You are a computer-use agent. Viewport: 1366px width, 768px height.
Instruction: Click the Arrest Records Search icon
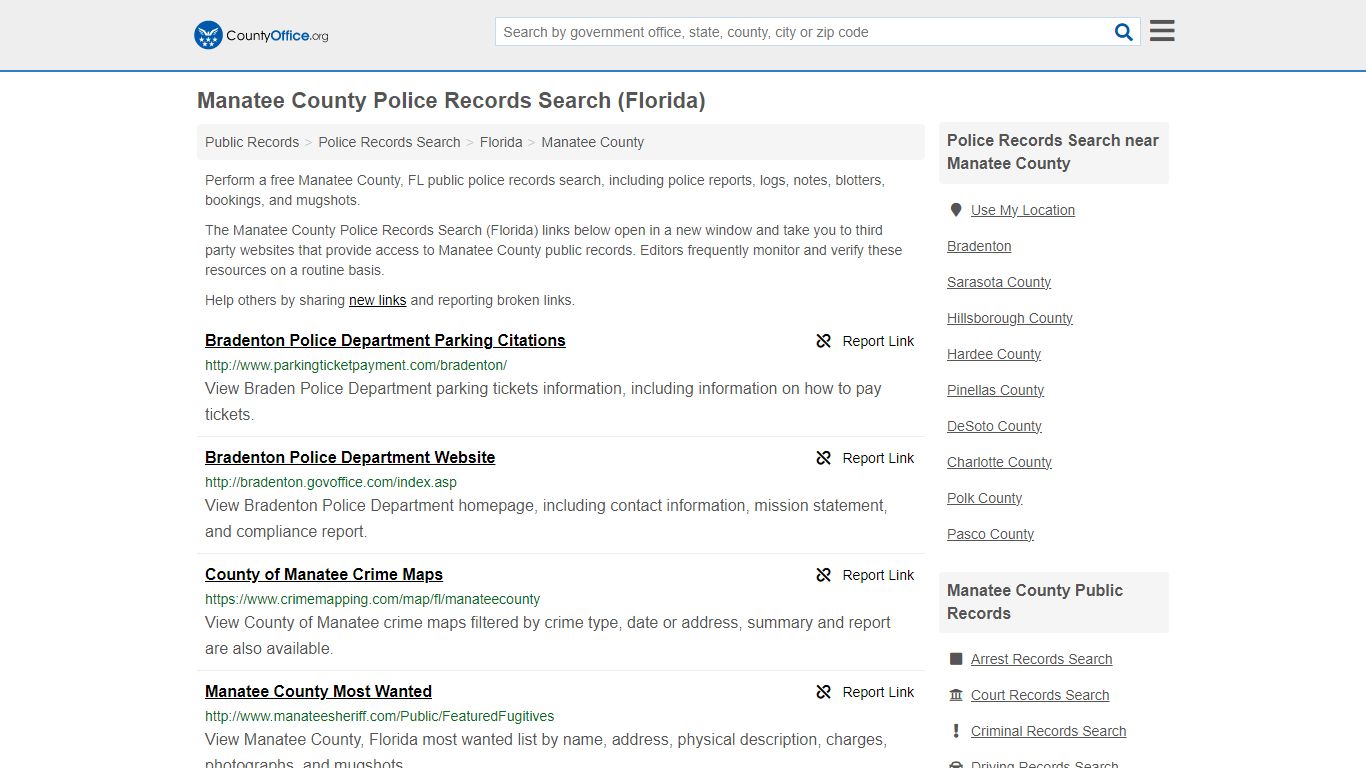point(956,659)
